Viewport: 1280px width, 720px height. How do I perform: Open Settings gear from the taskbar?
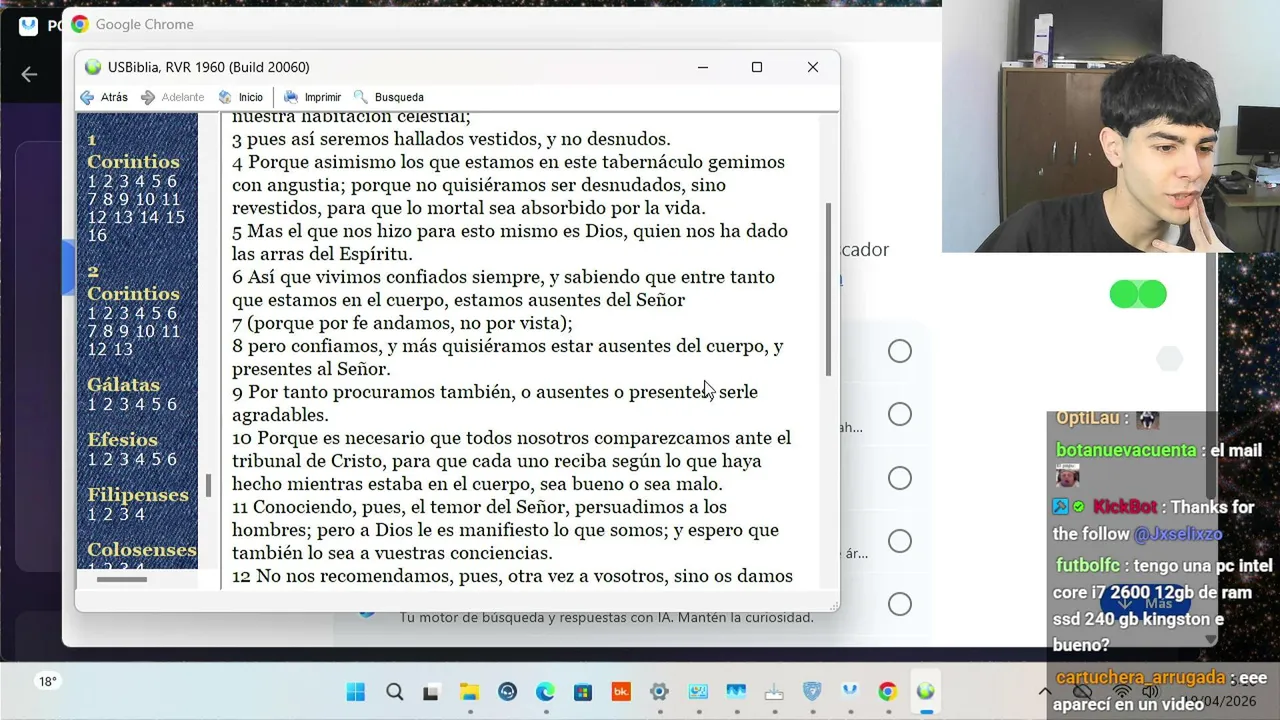(659, 691)
